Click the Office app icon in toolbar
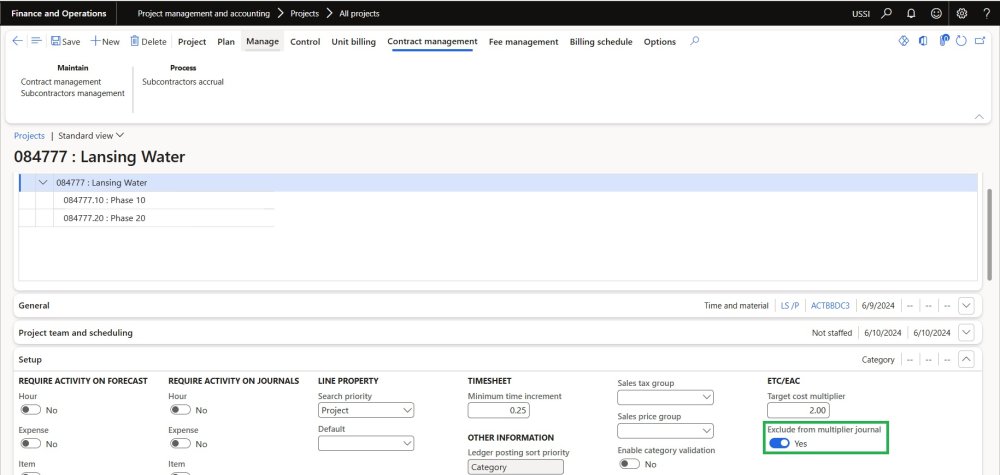The height and width of the screenshot is (475, 1000). (x=923, y=41)
